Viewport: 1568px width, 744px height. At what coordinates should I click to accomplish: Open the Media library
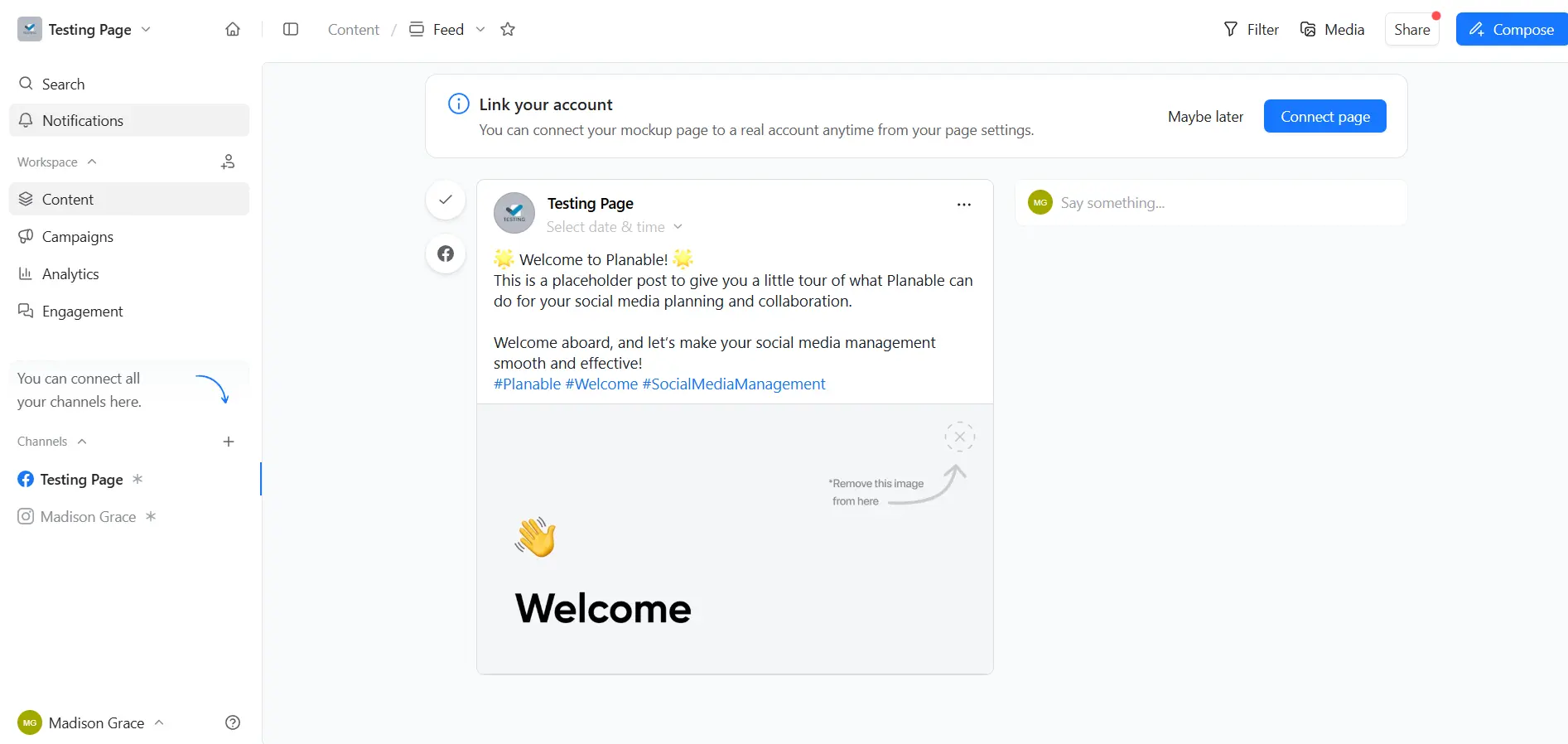1332,29
